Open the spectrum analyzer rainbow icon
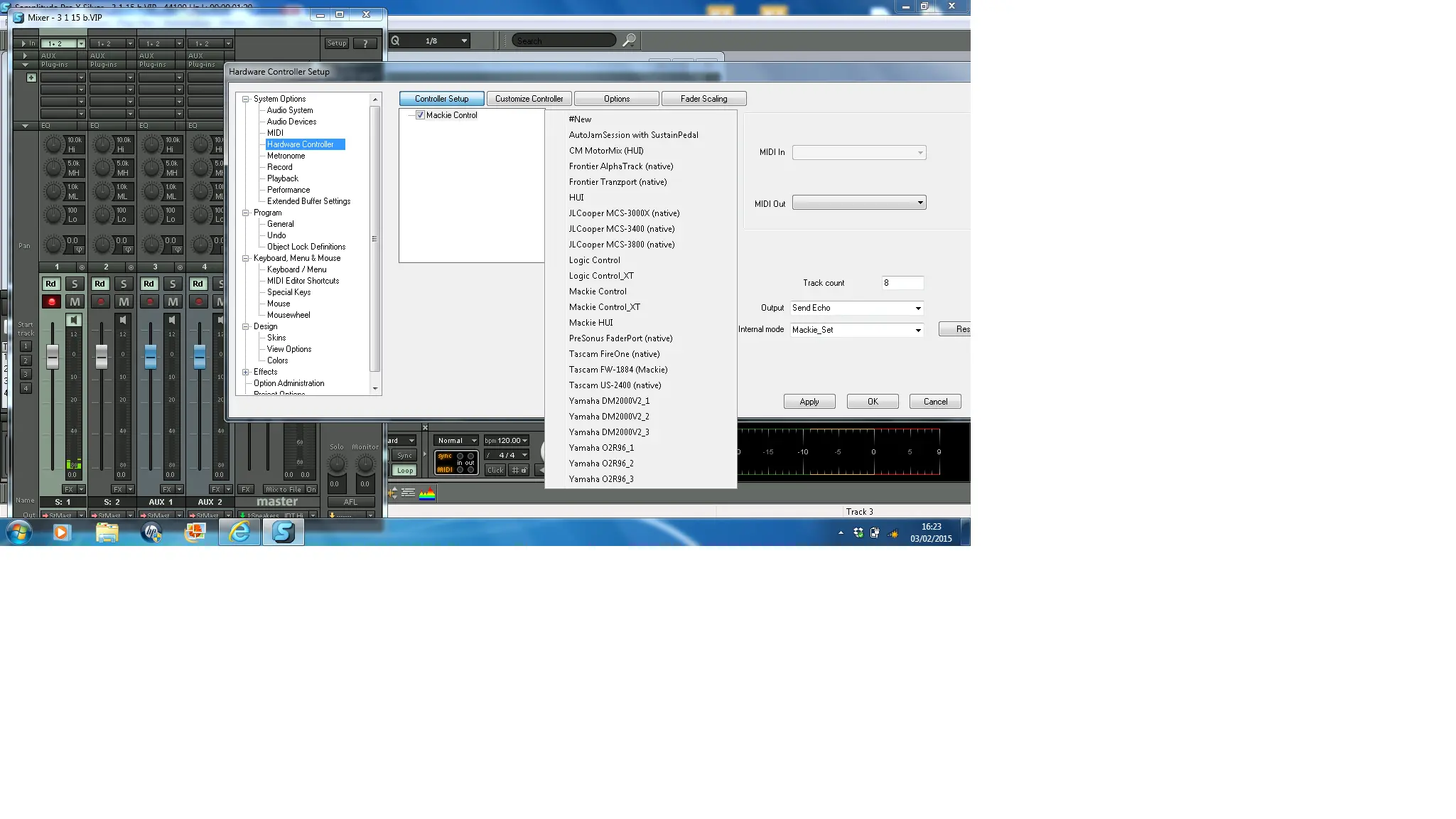The image size is (1456, 819). tap(427, 493)
